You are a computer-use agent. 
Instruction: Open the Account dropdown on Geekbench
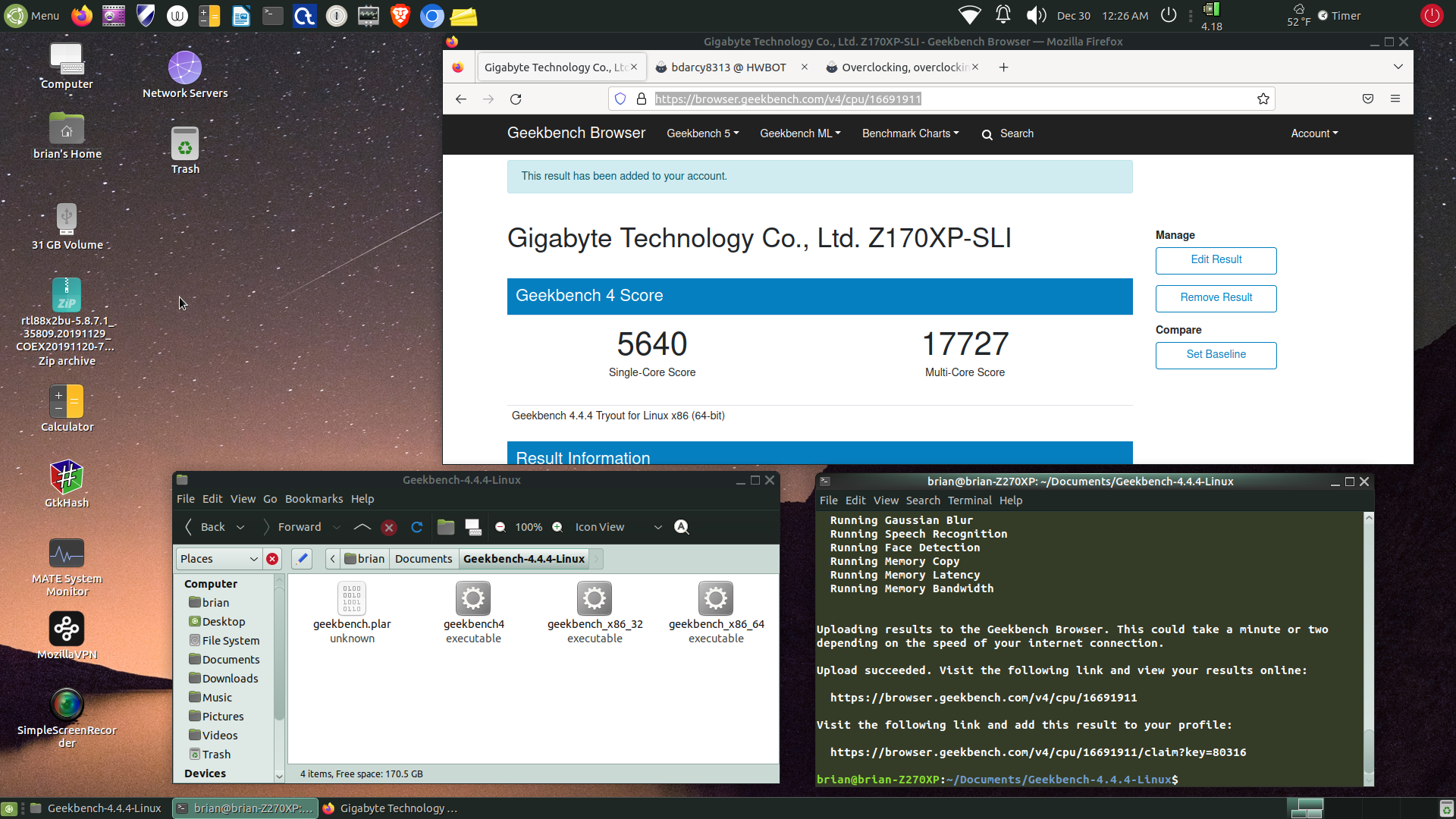pos(1314,133)
